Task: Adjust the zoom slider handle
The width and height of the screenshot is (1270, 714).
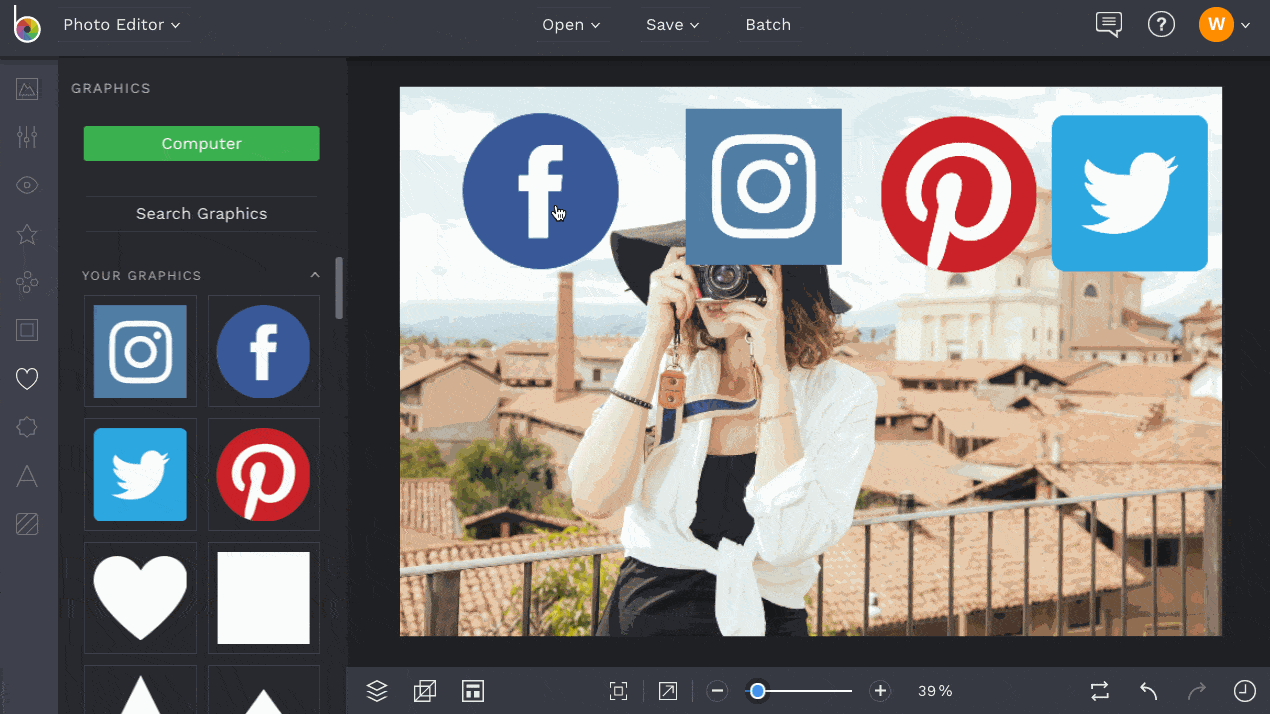Action: click(758, 691)
